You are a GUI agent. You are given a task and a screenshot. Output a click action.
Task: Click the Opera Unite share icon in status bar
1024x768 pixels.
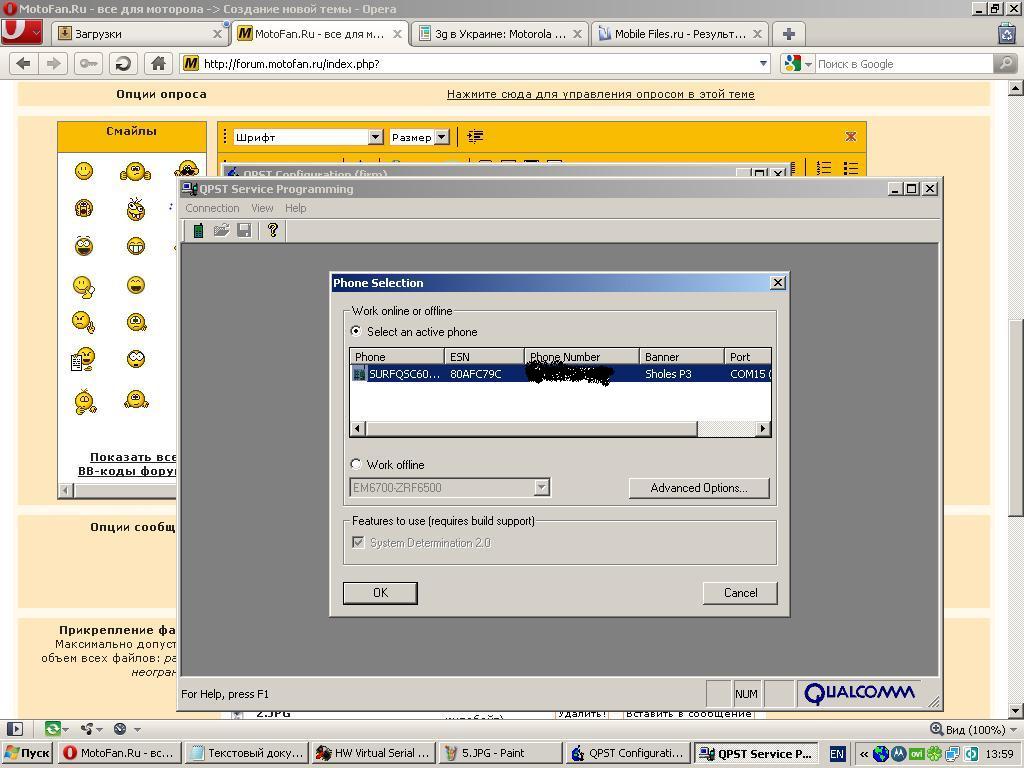[87, 729]
